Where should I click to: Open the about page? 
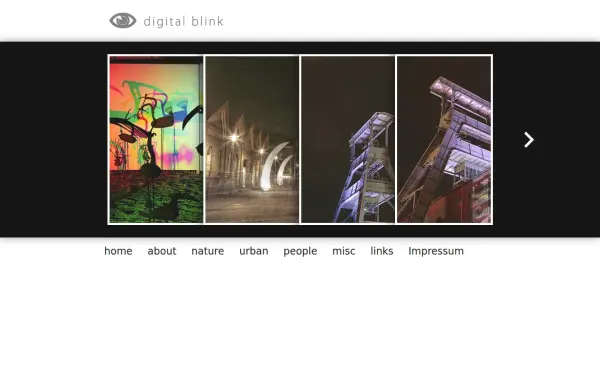162,251
